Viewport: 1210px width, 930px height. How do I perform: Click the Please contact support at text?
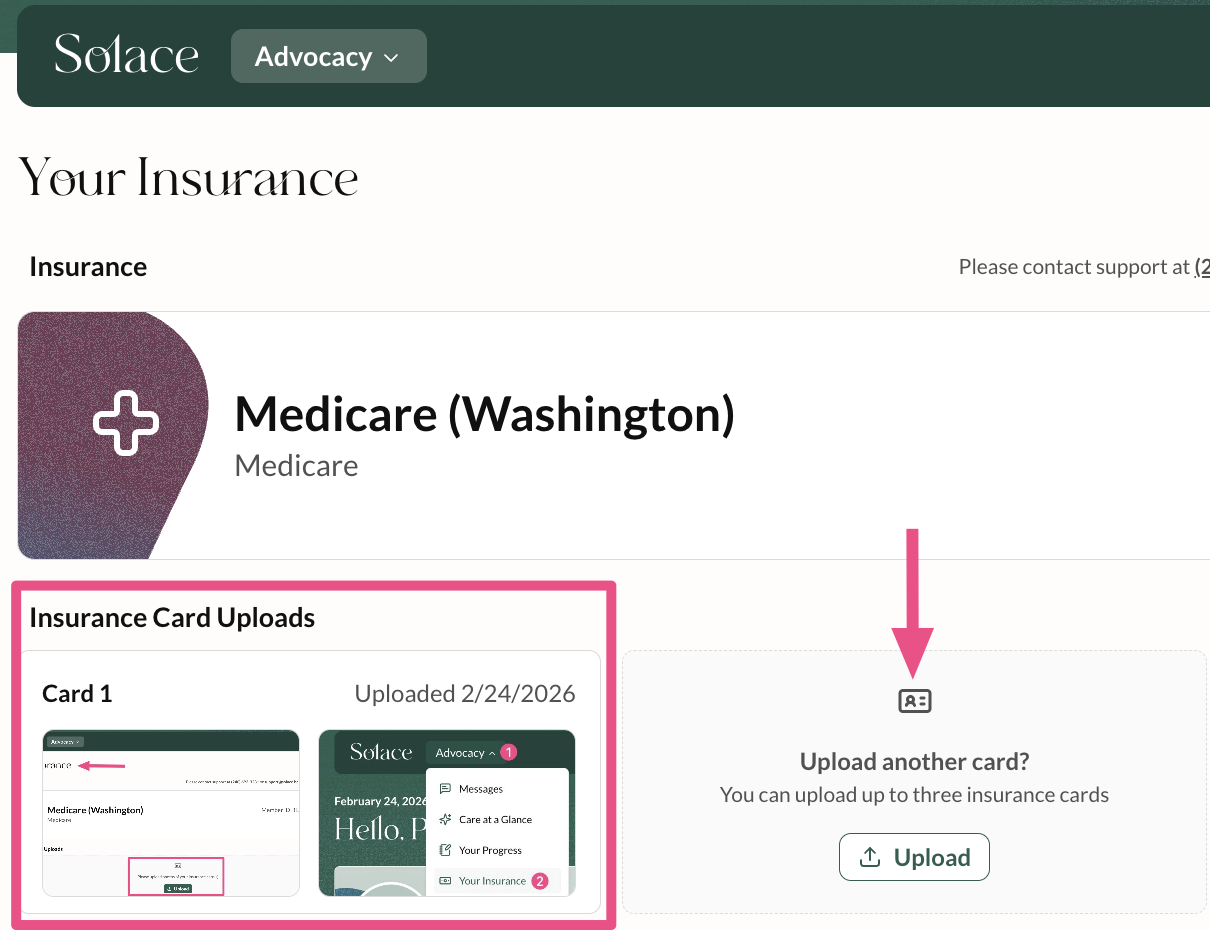tap(1074, 267)
